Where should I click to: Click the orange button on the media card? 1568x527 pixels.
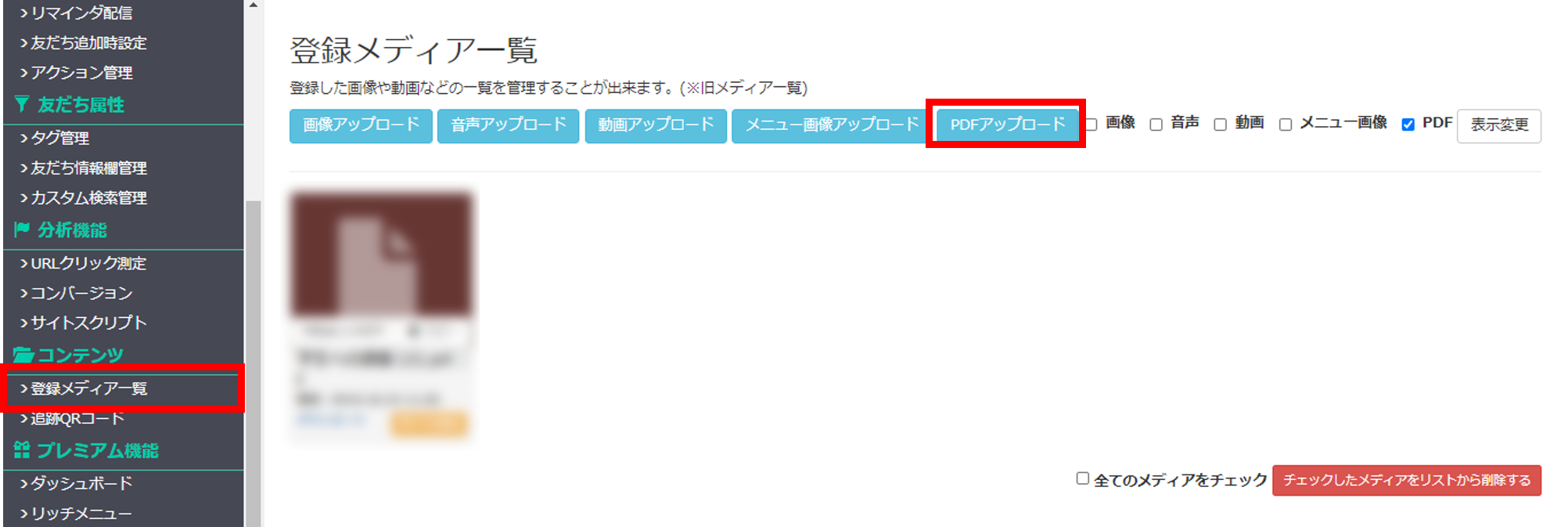coord(429,424)
